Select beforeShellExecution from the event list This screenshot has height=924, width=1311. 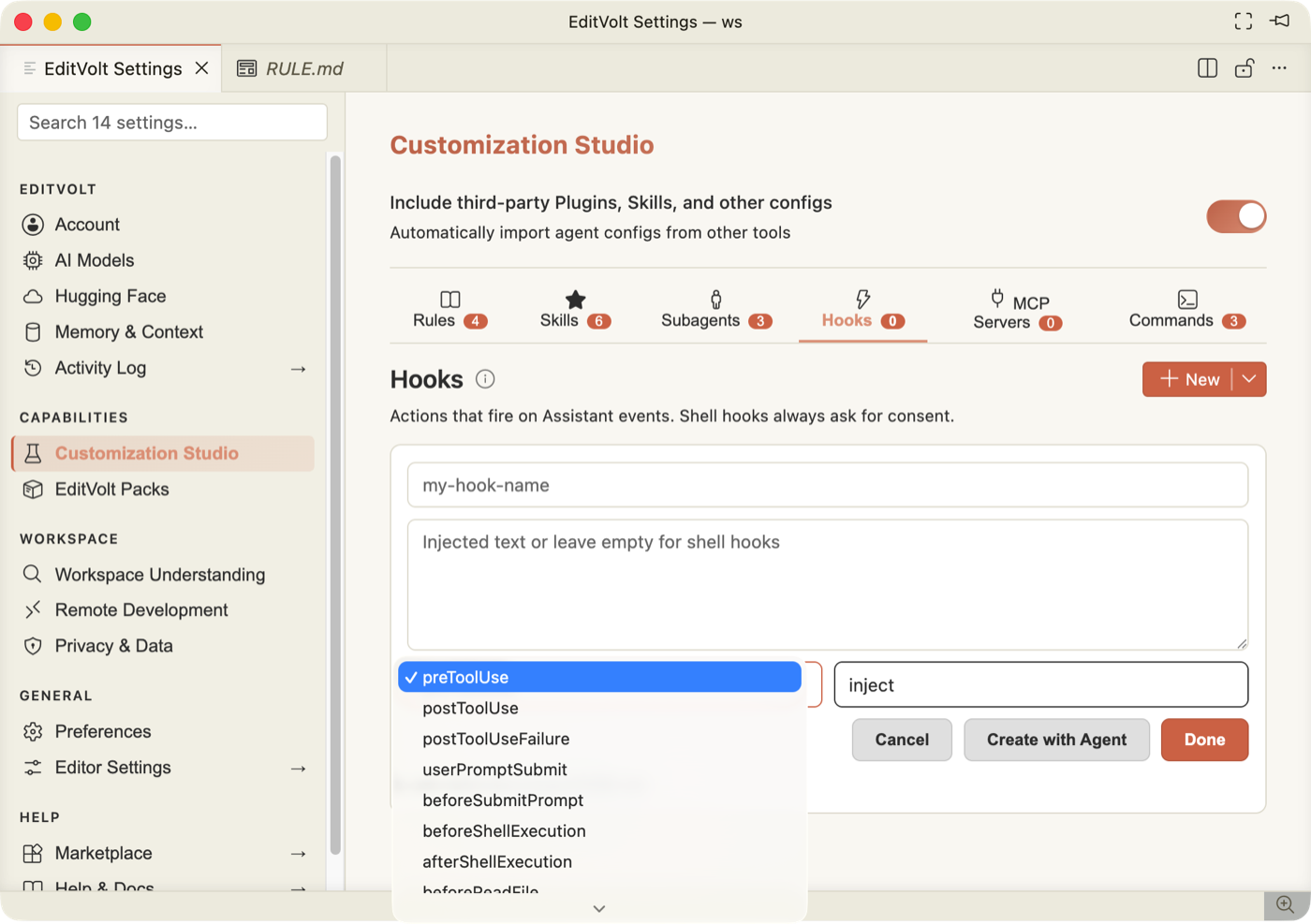599,831
